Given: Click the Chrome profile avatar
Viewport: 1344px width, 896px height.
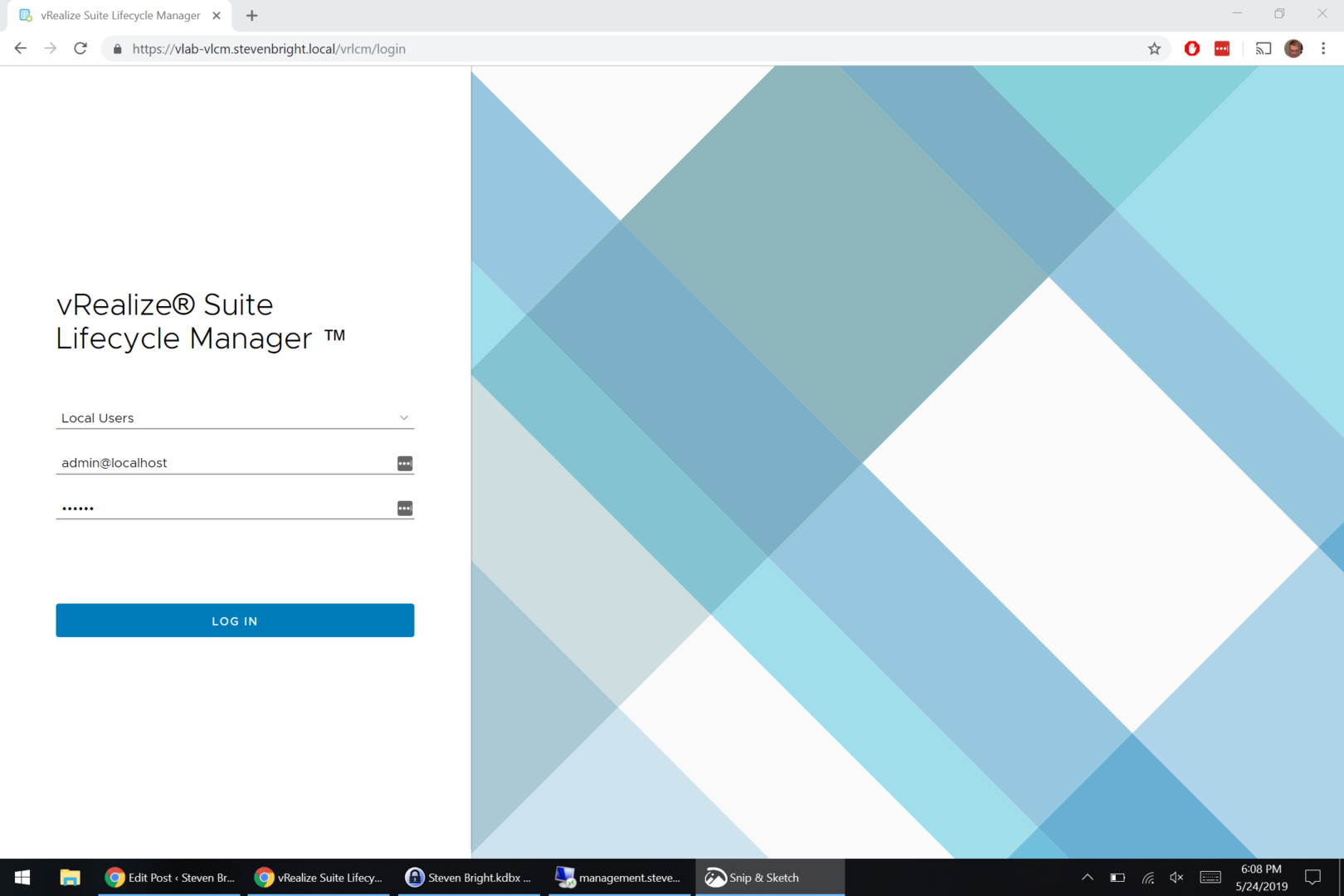Looking at the screenshot, I should pyautogui.click(x=1293, y=49).
